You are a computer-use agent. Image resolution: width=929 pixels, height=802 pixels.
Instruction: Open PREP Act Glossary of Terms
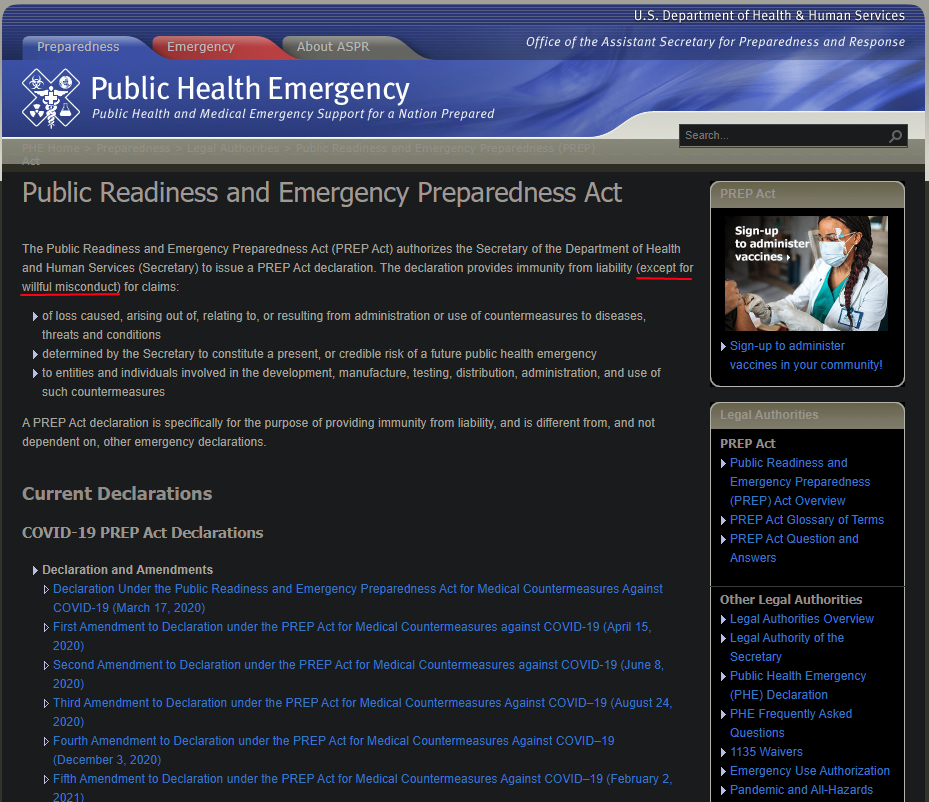click(806, 520)
